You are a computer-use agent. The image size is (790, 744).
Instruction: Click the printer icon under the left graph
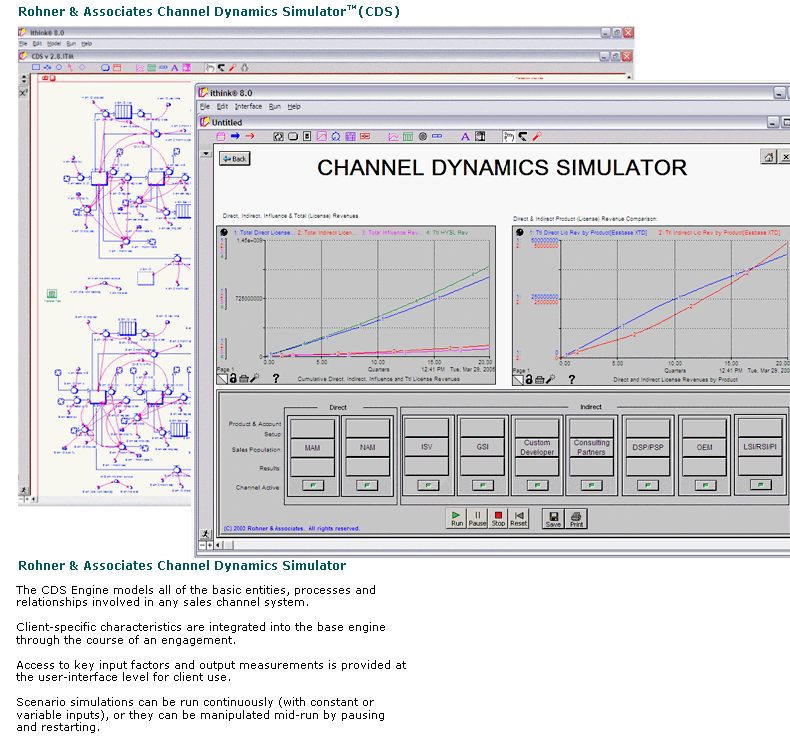coord(244,378)
